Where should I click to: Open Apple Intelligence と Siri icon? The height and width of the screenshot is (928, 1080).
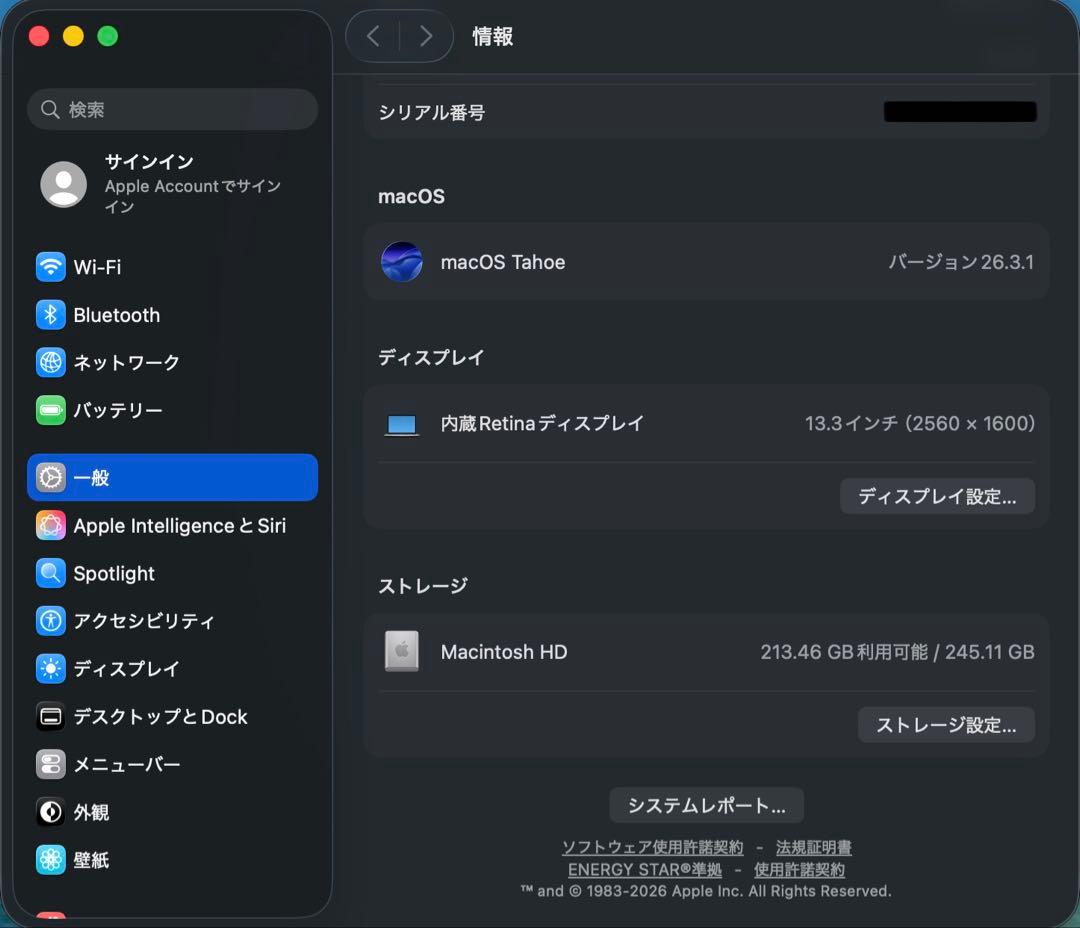(50, 526)
